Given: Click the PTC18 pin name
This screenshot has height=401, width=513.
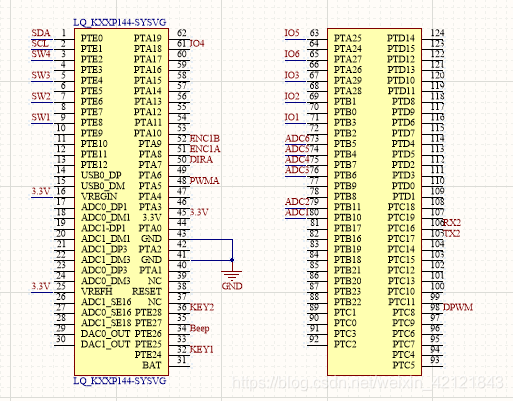Looking at the screenshot, I should coord(401,207).
